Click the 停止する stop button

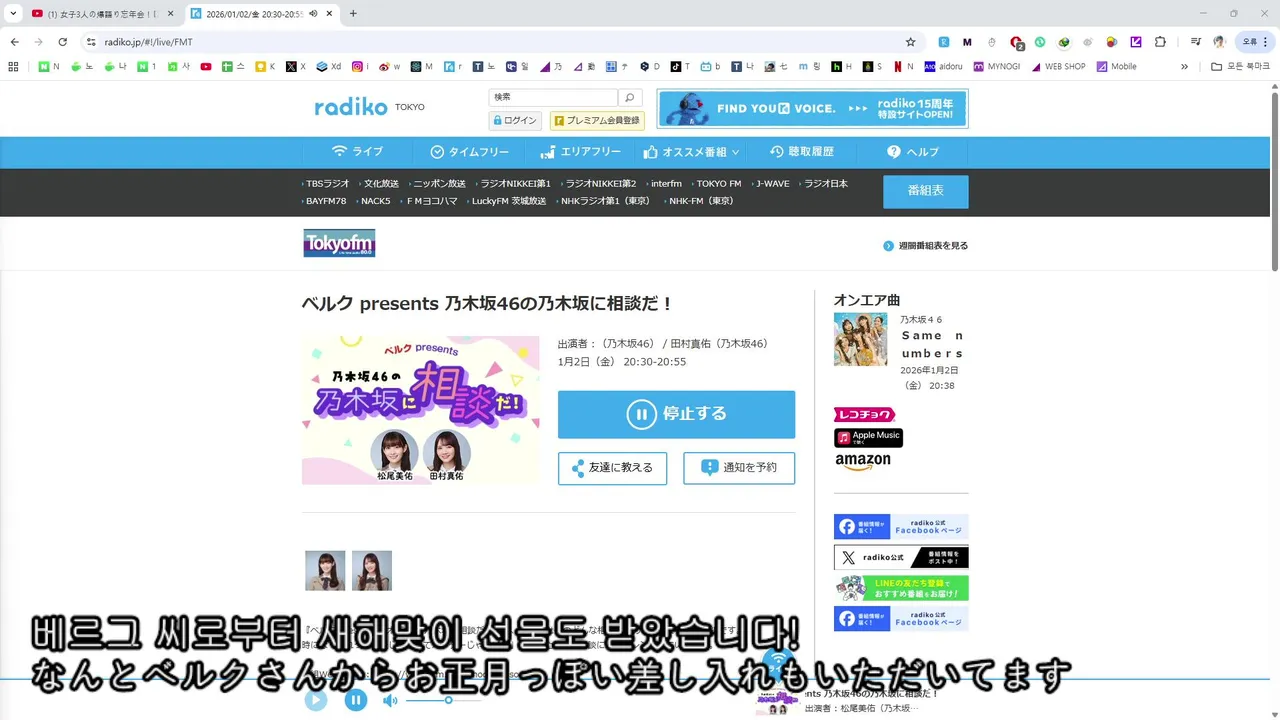coord(676,414)
